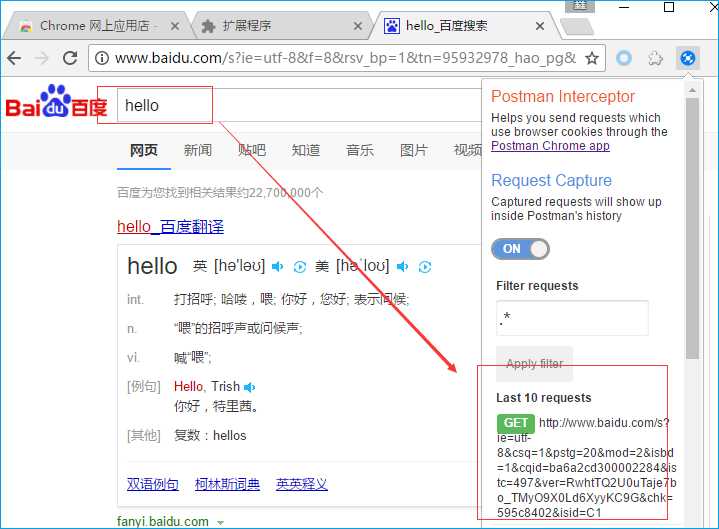
Task: Maximize the Chrome window
Action: click(x=669, y=7)
